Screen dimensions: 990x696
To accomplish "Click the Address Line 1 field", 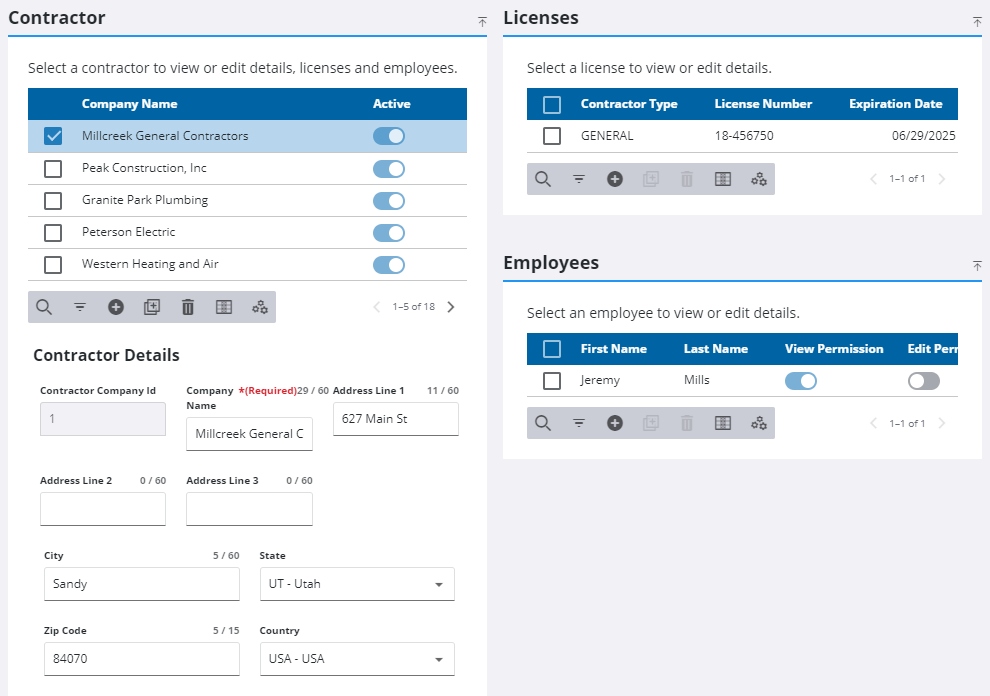I will click(396, 419).
